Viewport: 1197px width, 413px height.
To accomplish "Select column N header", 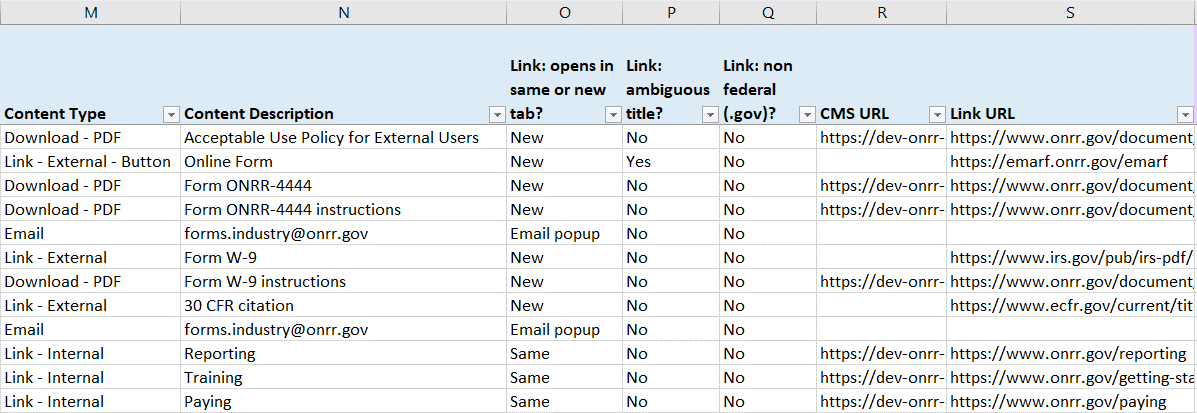I will [x=343, y=12].
